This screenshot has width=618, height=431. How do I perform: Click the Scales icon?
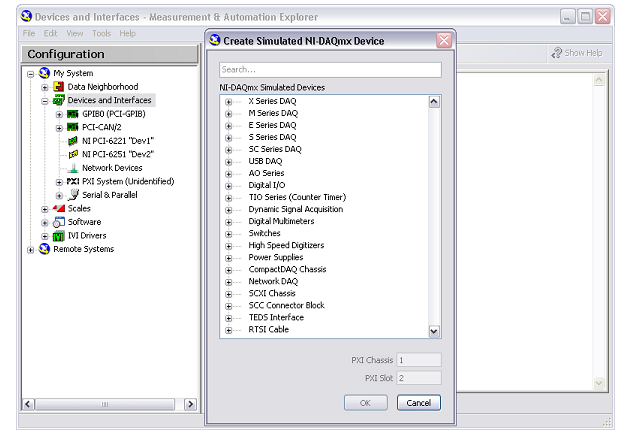click(59, 208)
